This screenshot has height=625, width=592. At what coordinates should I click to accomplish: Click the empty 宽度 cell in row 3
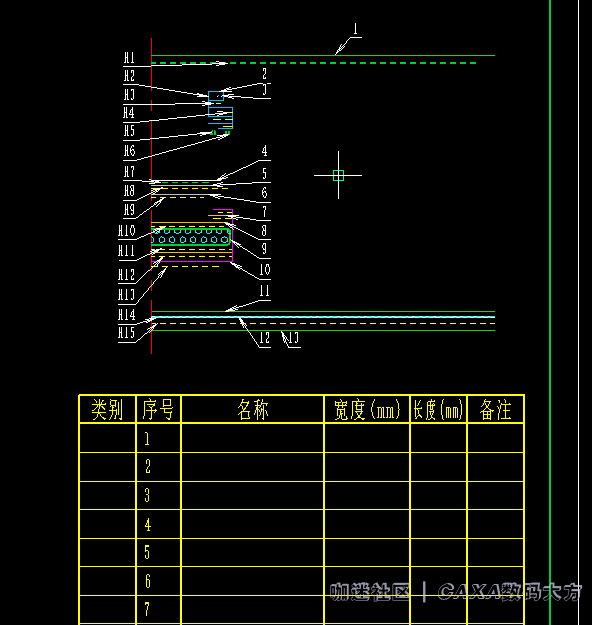pyautogui.click(x=367, y=495)
